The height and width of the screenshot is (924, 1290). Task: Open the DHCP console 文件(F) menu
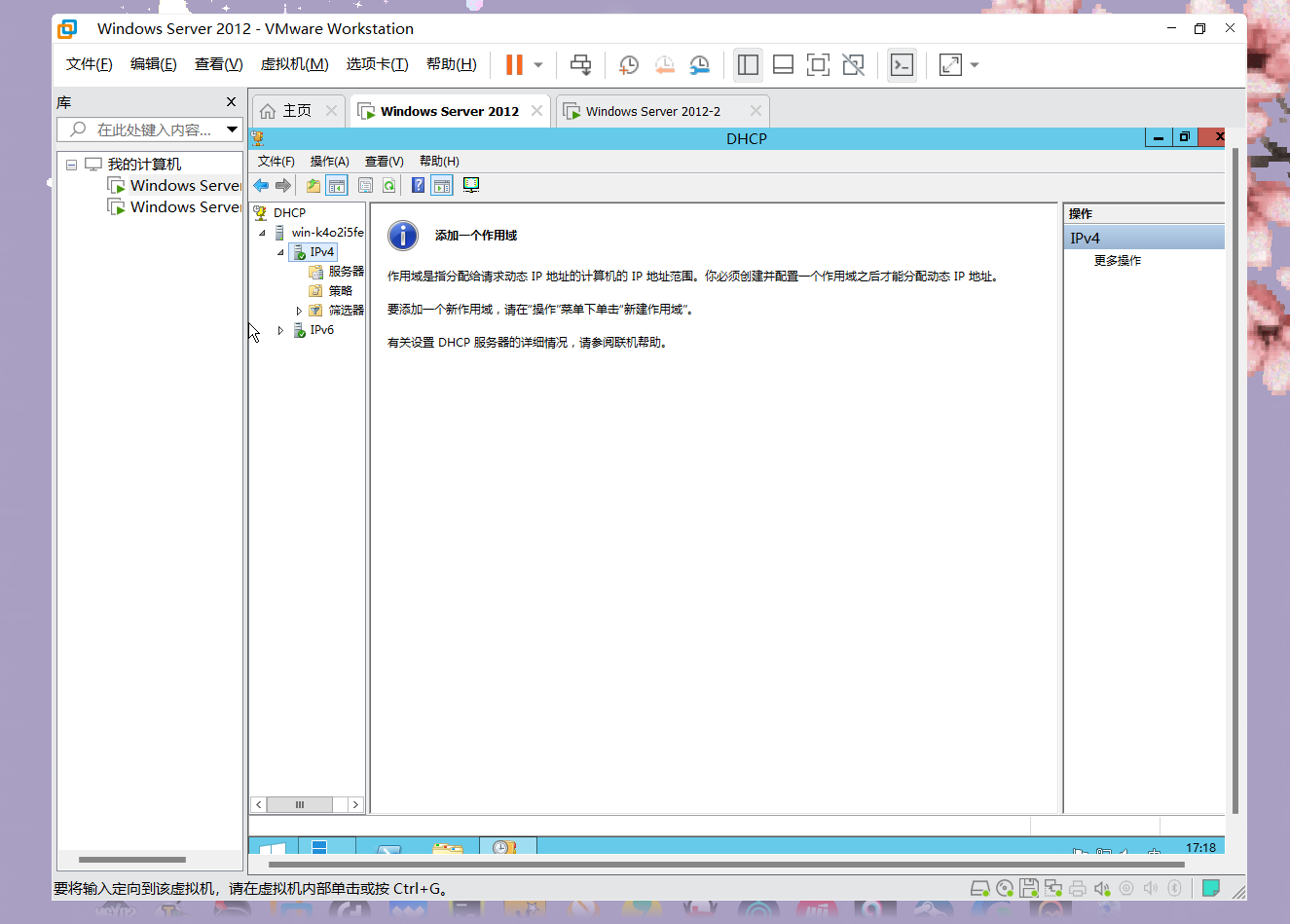click(x=276, y=162)
